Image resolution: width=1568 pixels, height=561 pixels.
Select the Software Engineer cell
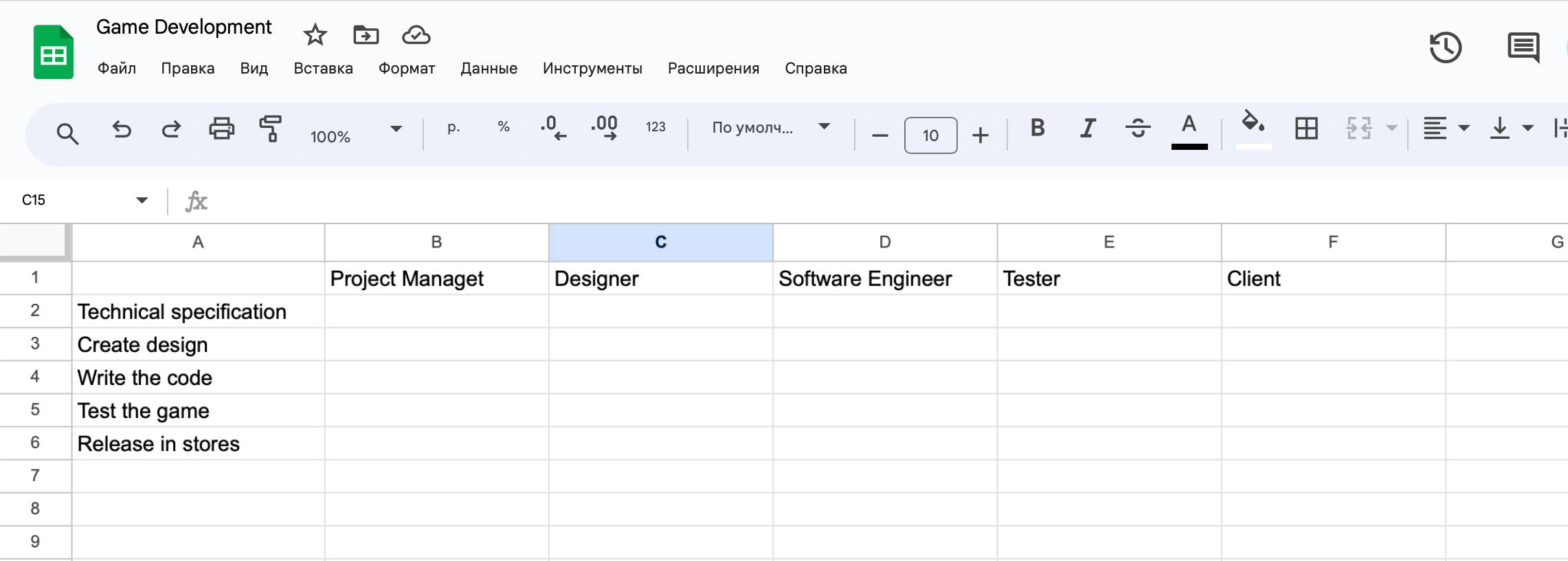coord(885,278)
